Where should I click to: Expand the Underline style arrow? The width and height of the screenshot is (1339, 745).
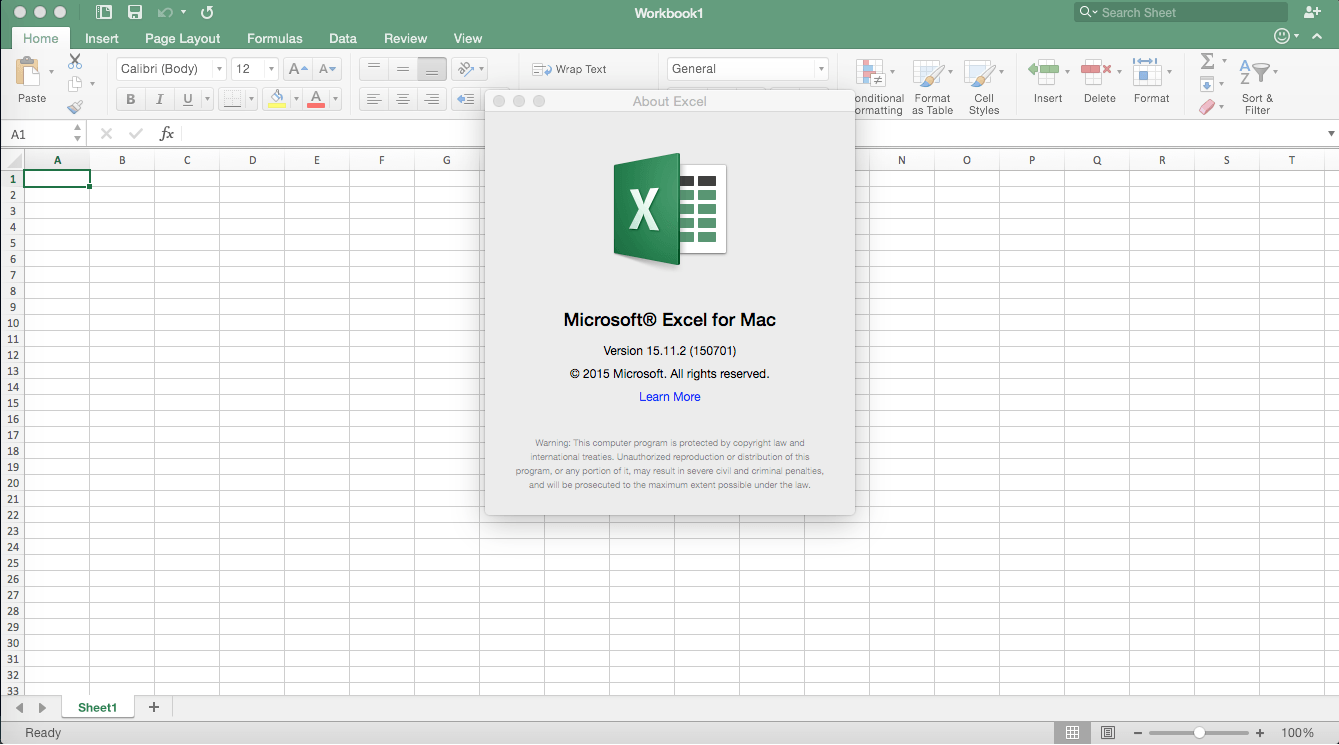tap(207, 99)
